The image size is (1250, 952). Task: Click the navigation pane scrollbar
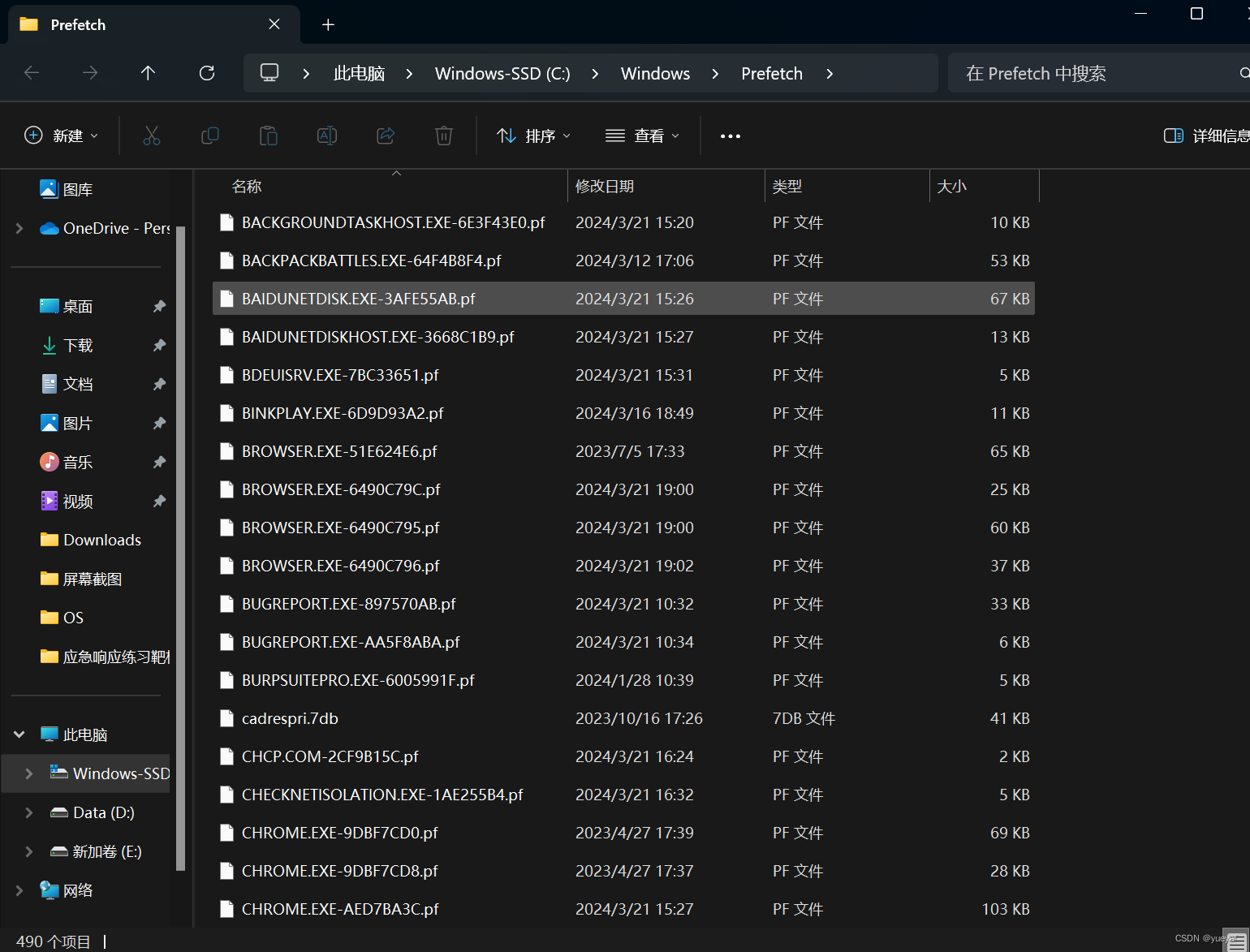tap(181, 548)
